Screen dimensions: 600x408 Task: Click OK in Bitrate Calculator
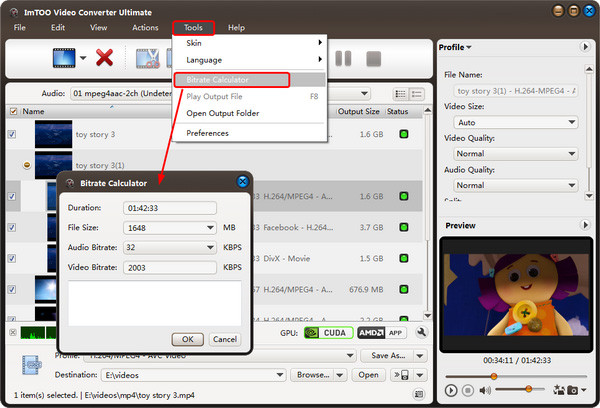(x=188, y=339)
